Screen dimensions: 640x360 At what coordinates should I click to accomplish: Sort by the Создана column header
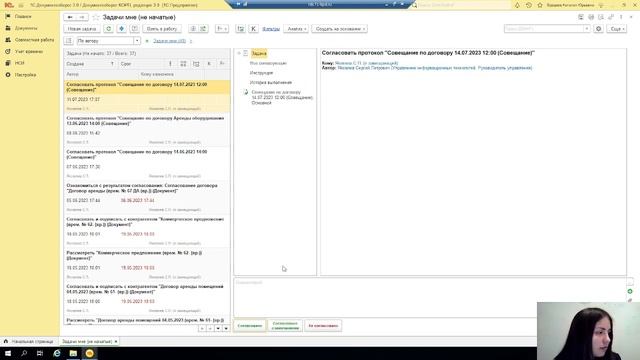[90, 64]
